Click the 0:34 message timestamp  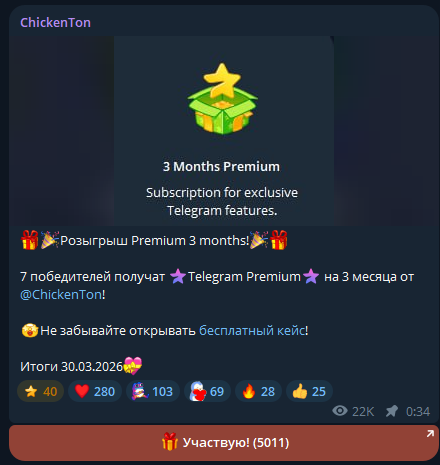pyautogui.click(x=418, y=412)
